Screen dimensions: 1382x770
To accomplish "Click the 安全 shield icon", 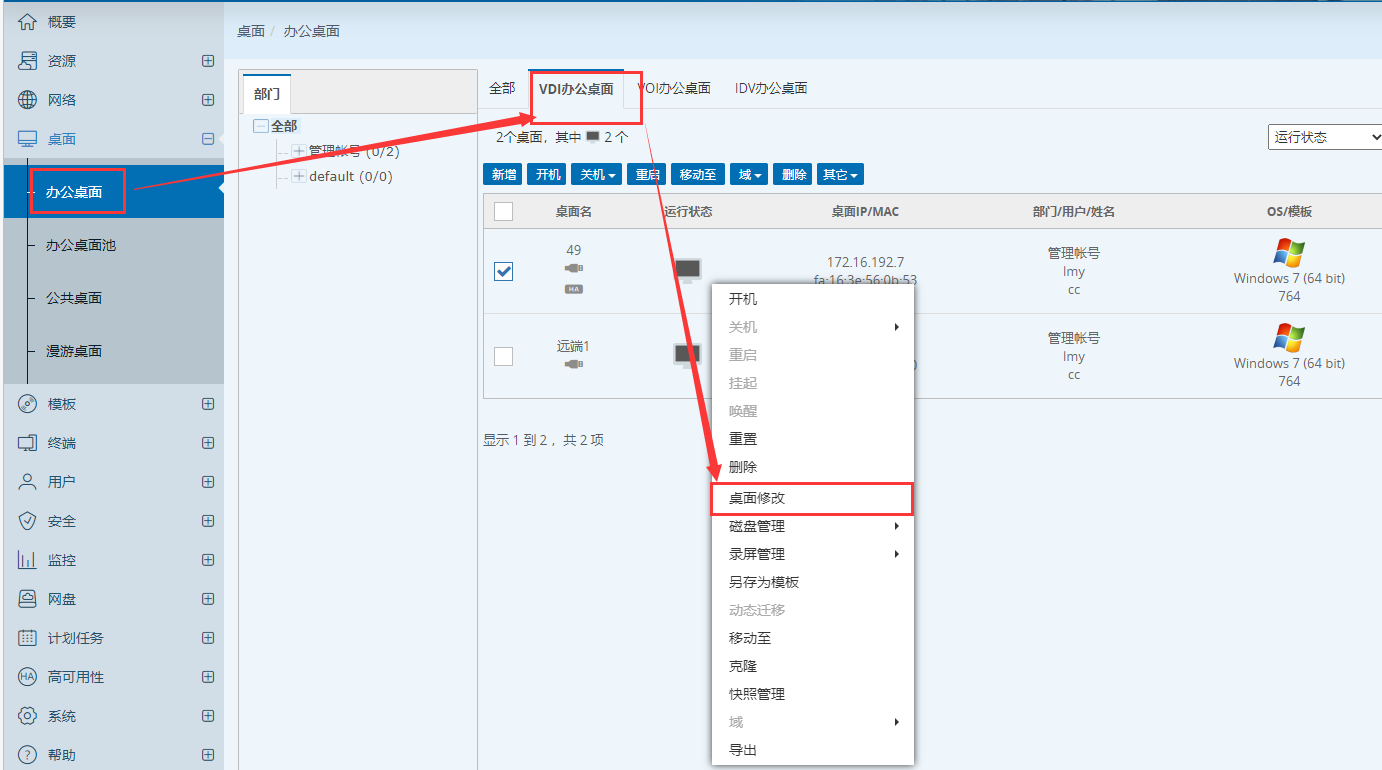I will (28, 521).
